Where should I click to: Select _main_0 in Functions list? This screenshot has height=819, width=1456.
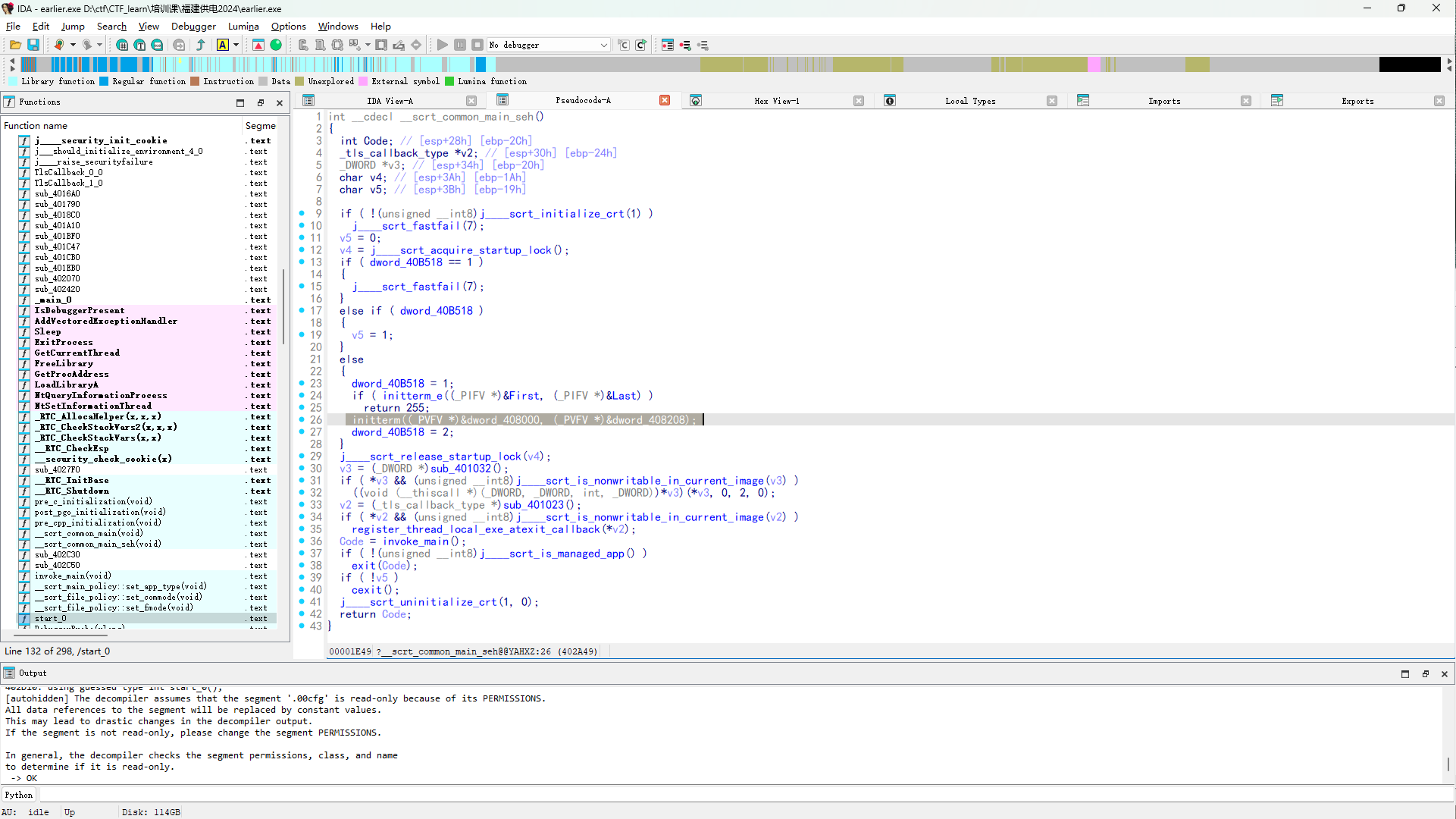pyautogui.click(x=53, y=300)
